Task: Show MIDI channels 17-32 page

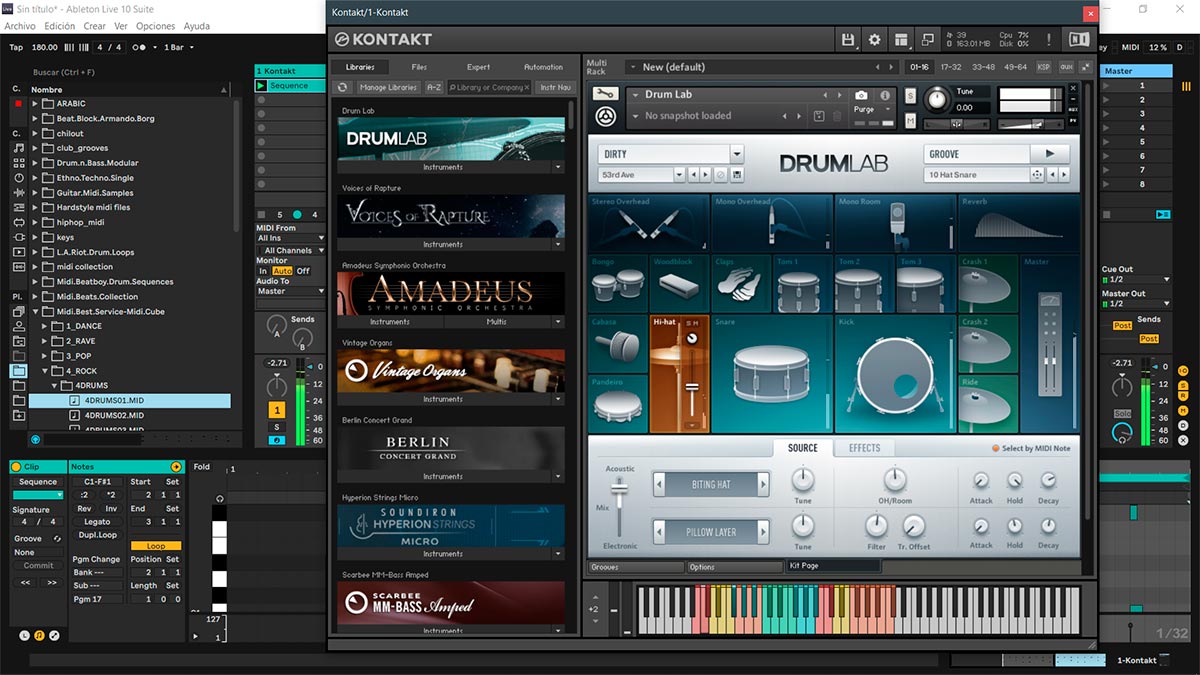Action: [x=951, y=67]
